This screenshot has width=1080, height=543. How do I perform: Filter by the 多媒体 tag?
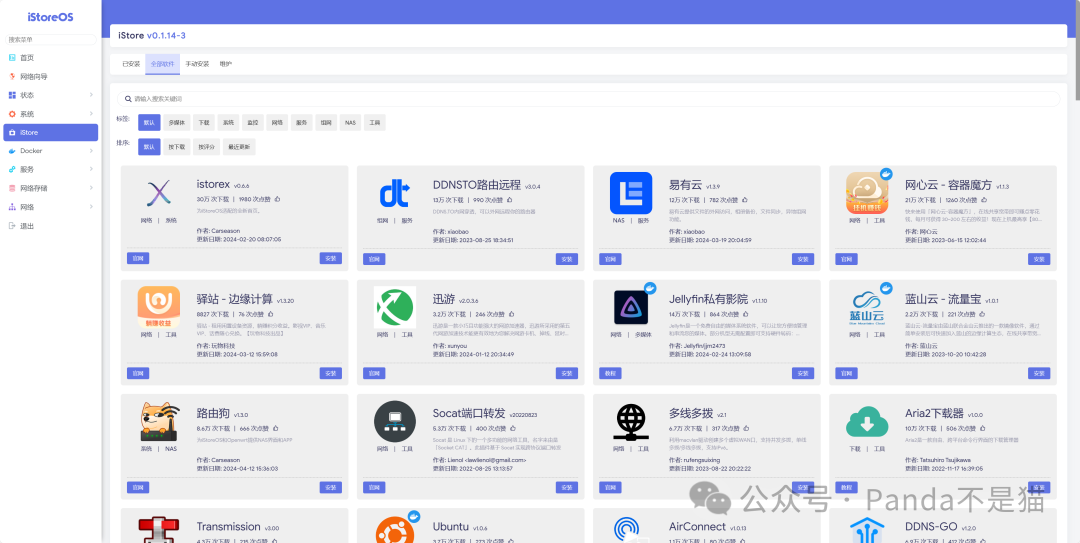point(176,123)
